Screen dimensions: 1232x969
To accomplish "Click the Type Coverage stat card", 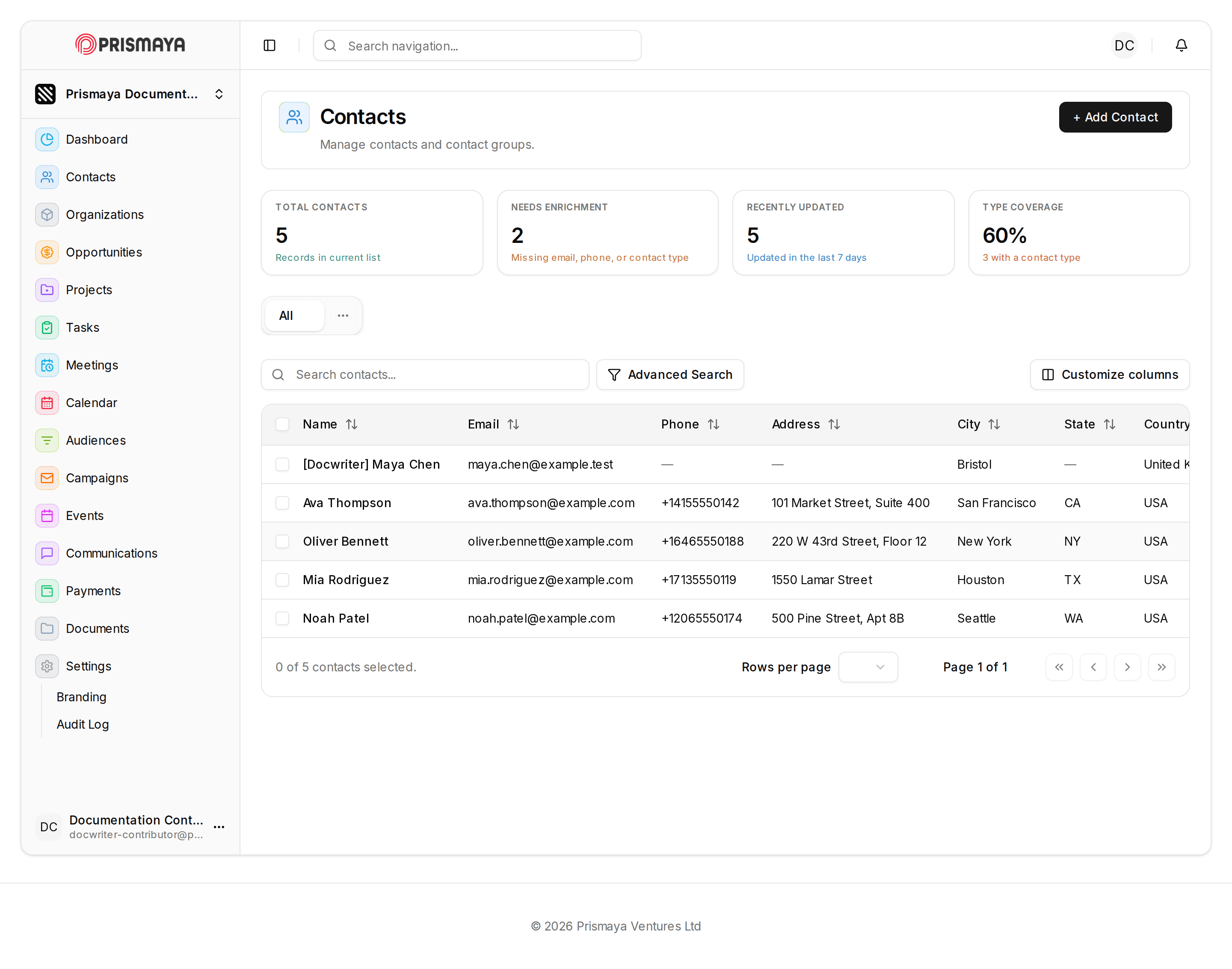I will point(1079,233).
